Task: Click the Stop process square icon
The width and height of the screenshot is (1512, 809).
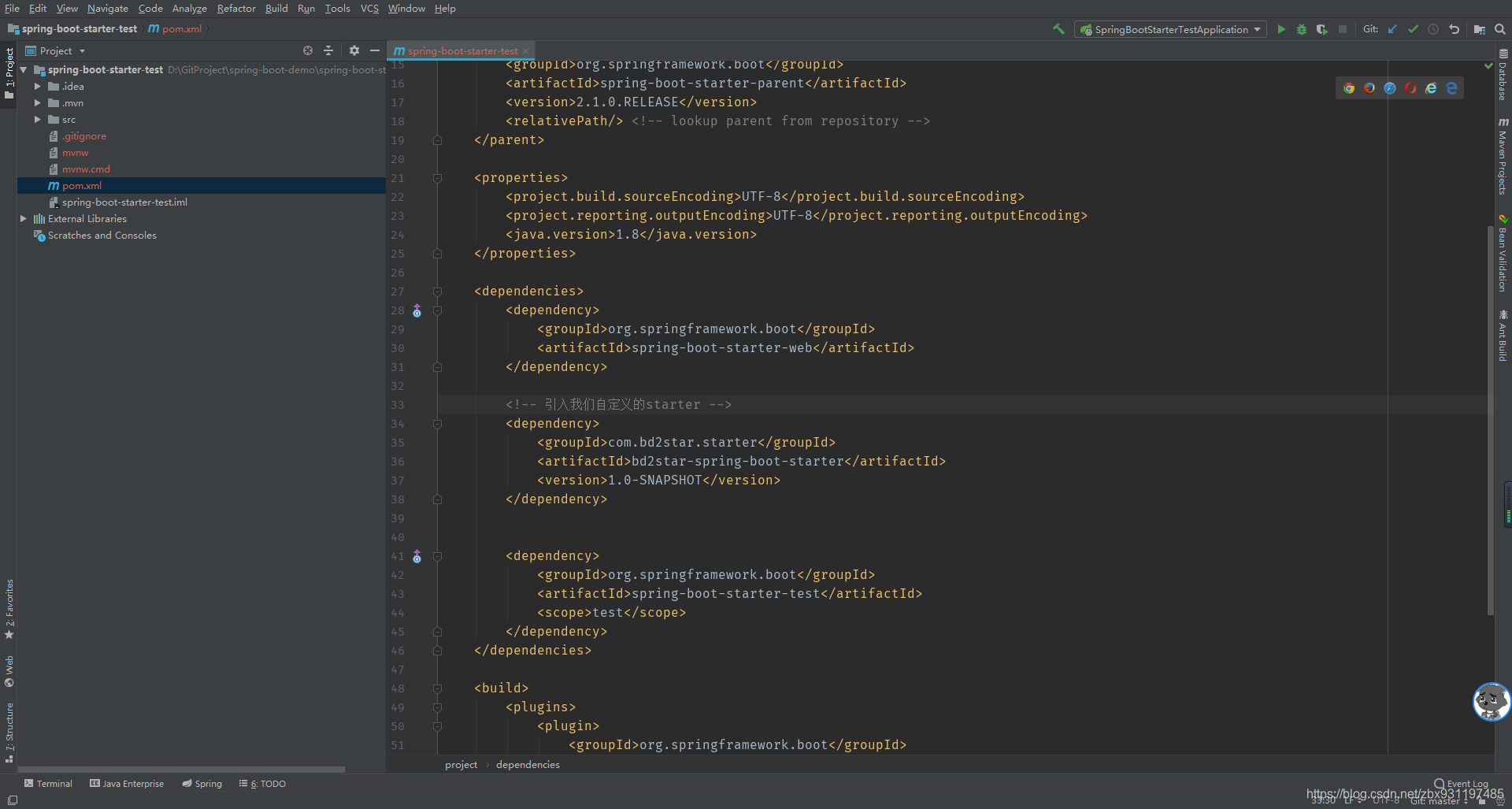Action: 1343,29
